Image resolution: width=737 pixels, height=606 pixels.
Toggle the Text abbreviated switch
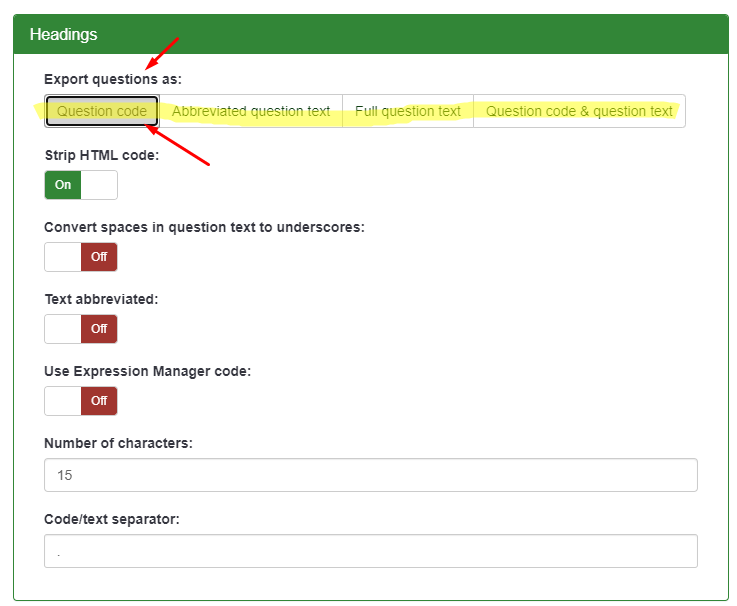(x=80, y=329)
